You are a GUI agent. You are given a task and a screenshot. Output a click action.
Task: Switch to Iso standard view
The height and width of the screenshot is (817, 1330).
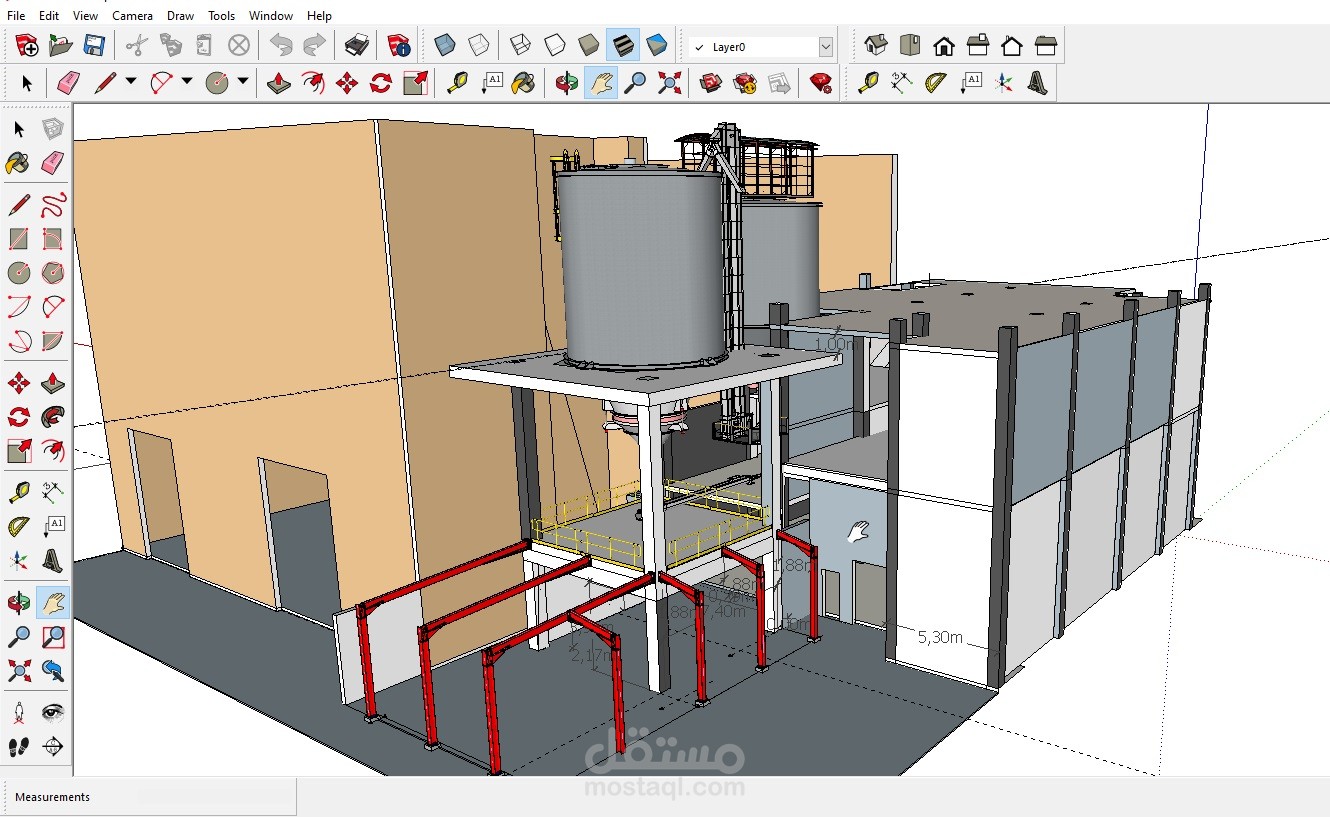click(x=876, y=45)
